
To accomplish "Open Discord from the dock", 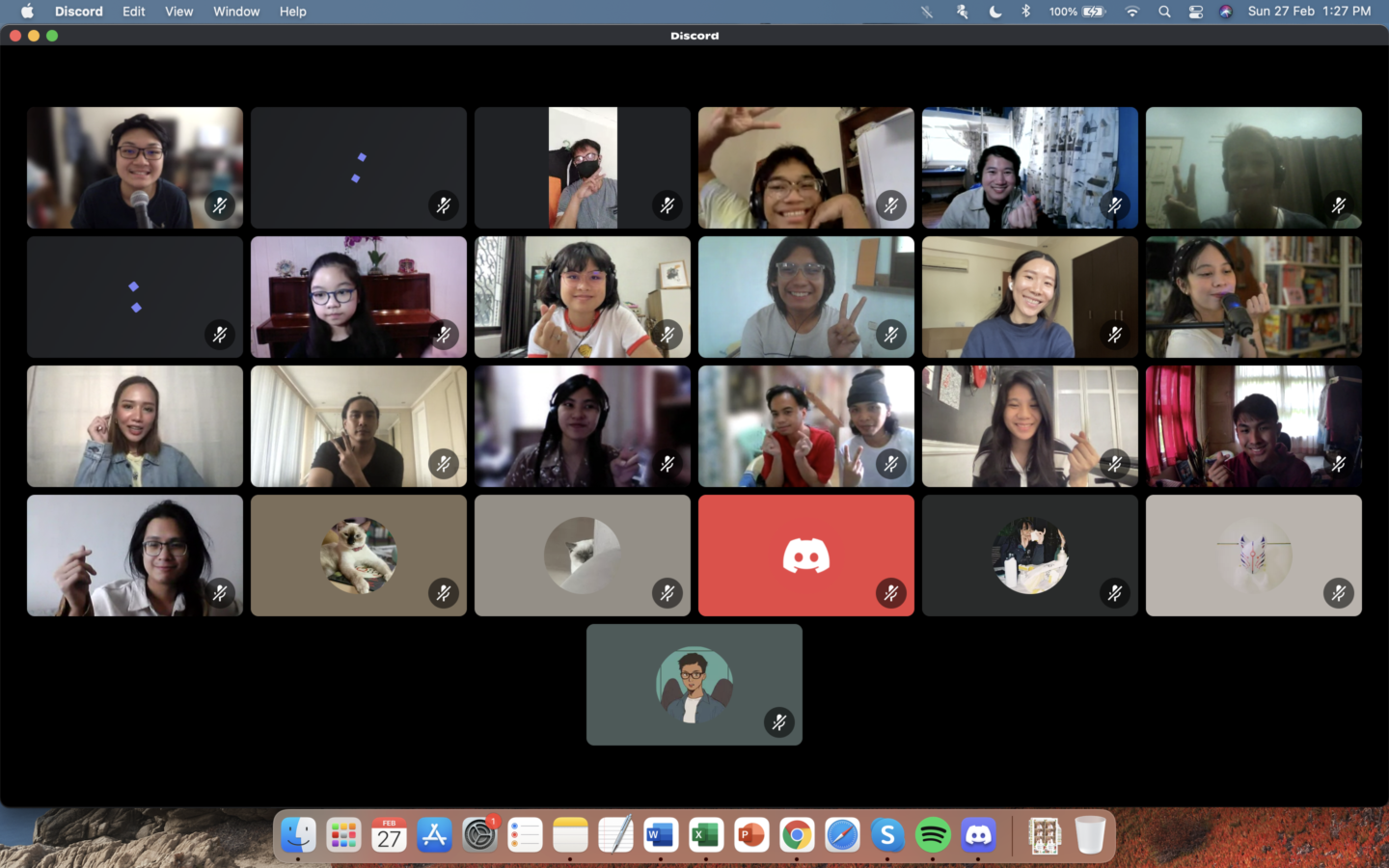I will point(978,835).
